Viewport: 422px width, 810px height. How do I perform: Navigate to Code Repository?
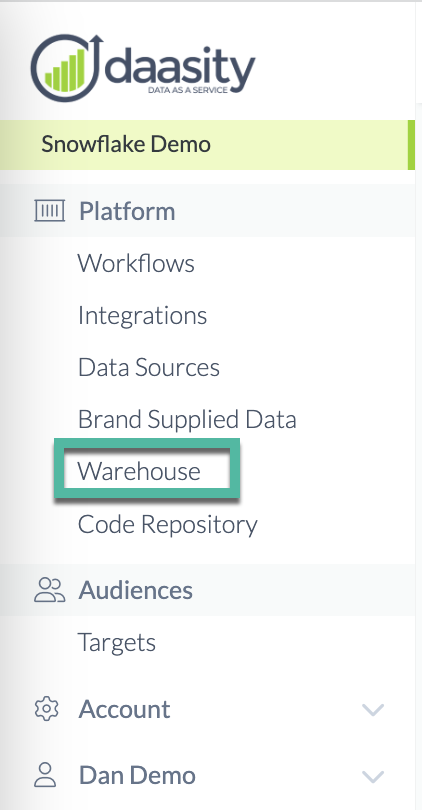(167, 524)
